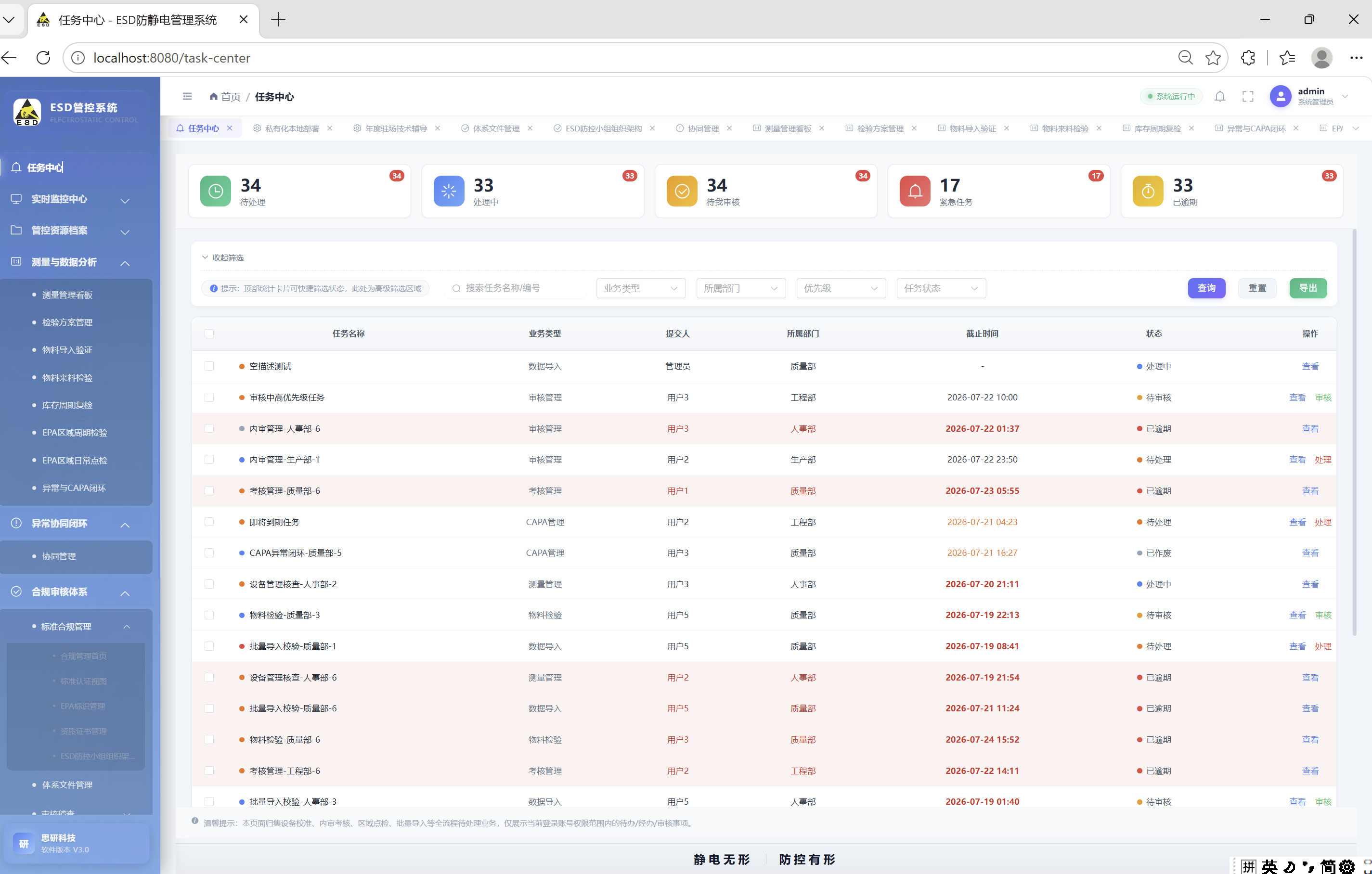Check the box for CAPA异常闭环-质量部-5 row
1372x874 pixels.
pyautogui.click(x=209, y=553)
